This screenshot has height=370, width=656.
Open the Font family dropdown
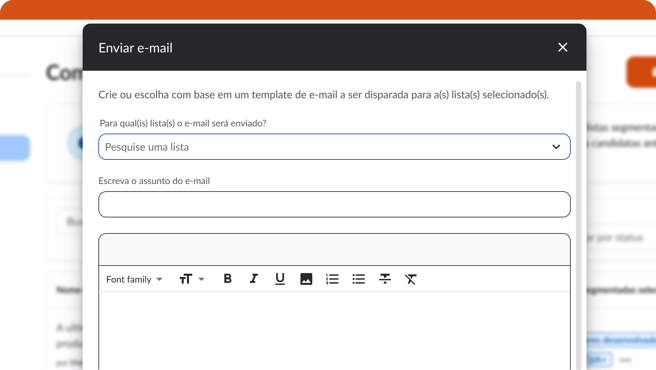coord(134,279)
